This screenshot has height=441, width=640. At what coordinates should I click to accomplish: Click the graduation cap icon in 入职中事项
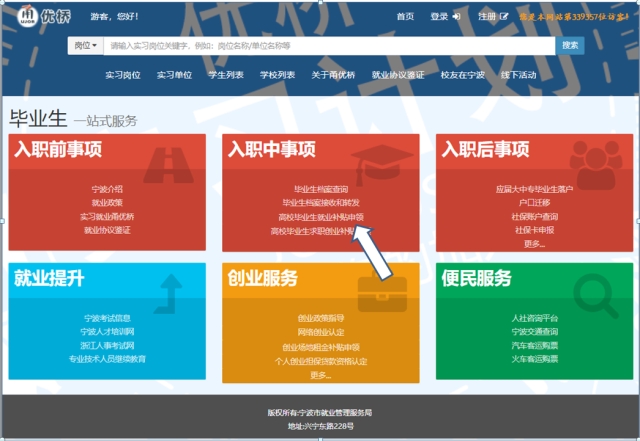coord(384,160)
